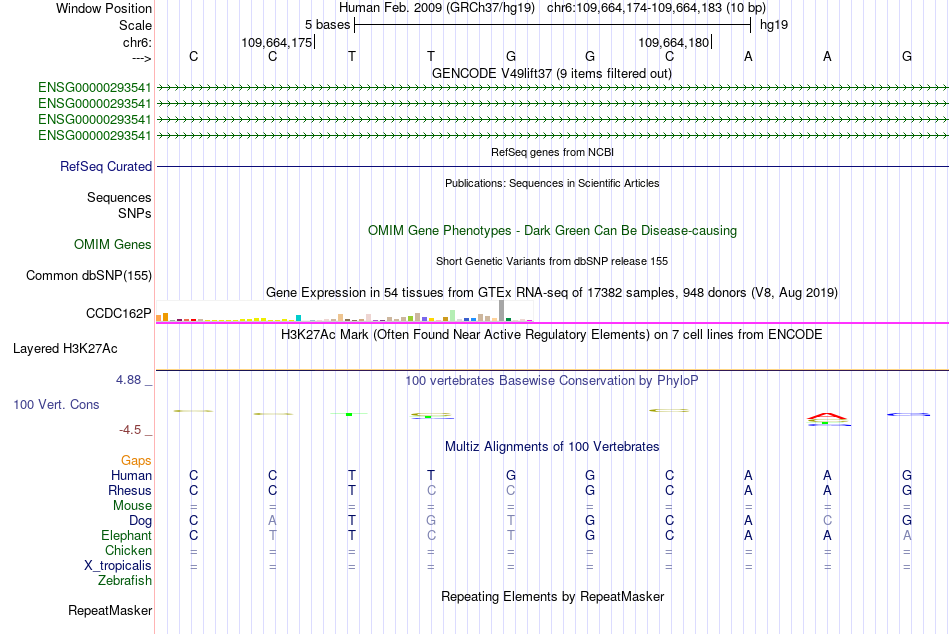Select the Chicken species row label
Viewport: 950px width, 634px height.
pos(128,550)
